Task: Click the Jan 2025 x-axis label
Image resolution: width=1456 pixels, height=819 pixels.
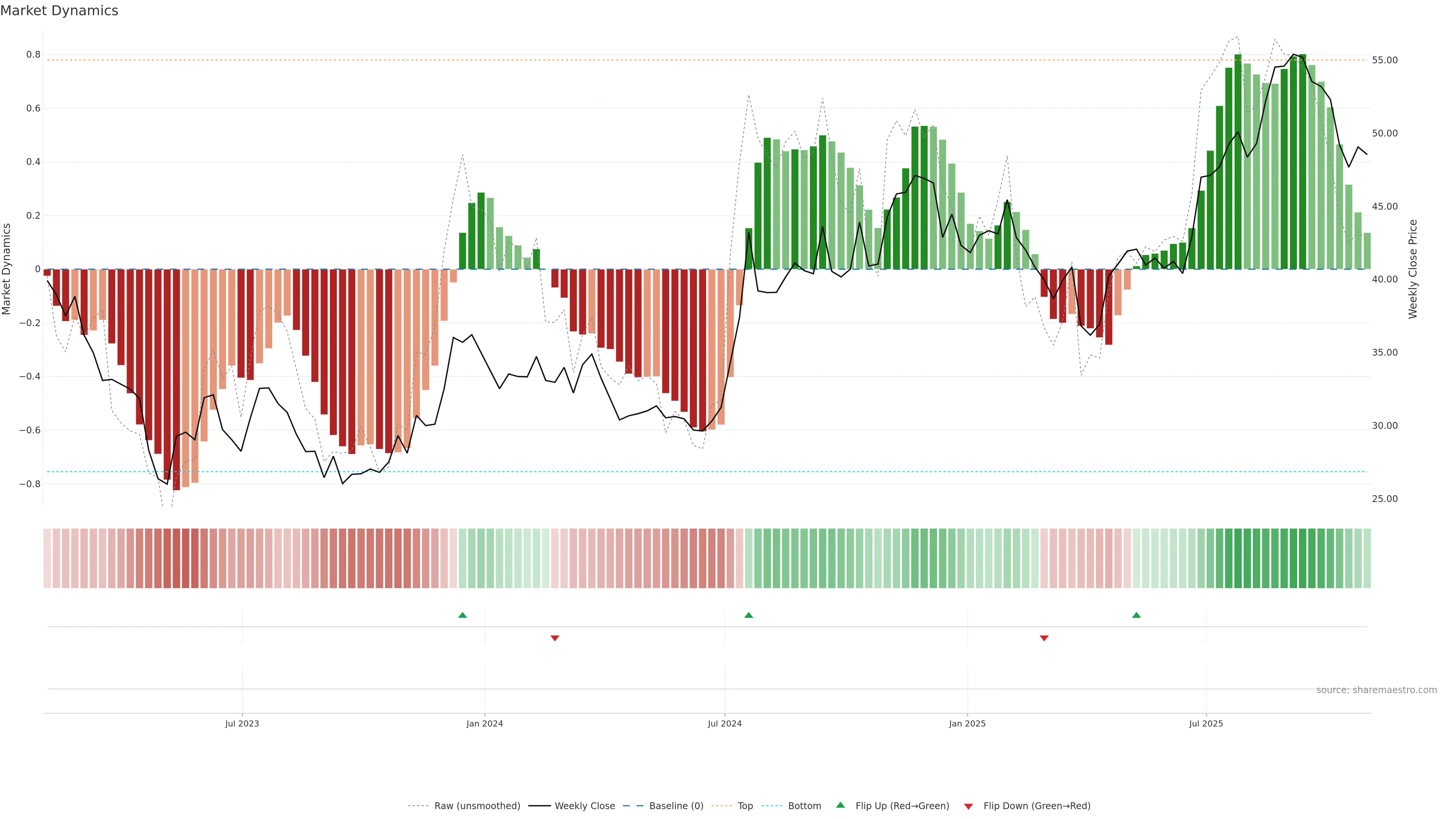Action: click(967, 723)
